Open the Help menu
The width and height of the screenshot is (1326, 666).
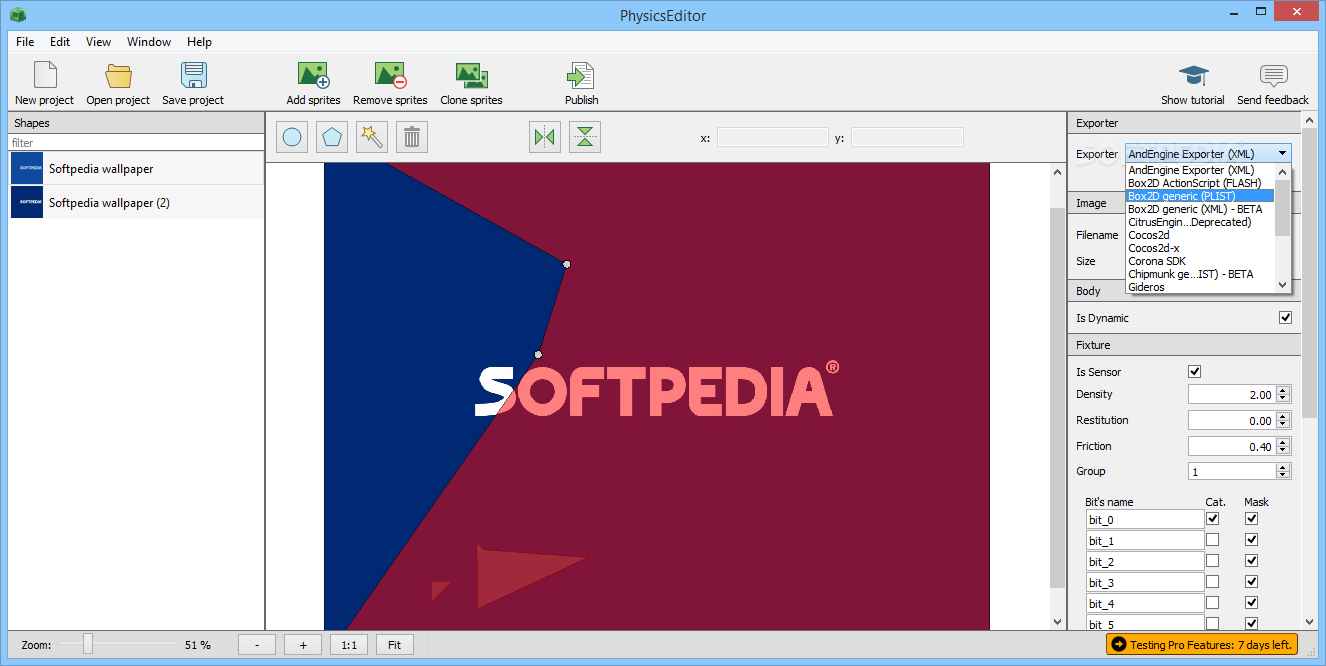[199, 42]
